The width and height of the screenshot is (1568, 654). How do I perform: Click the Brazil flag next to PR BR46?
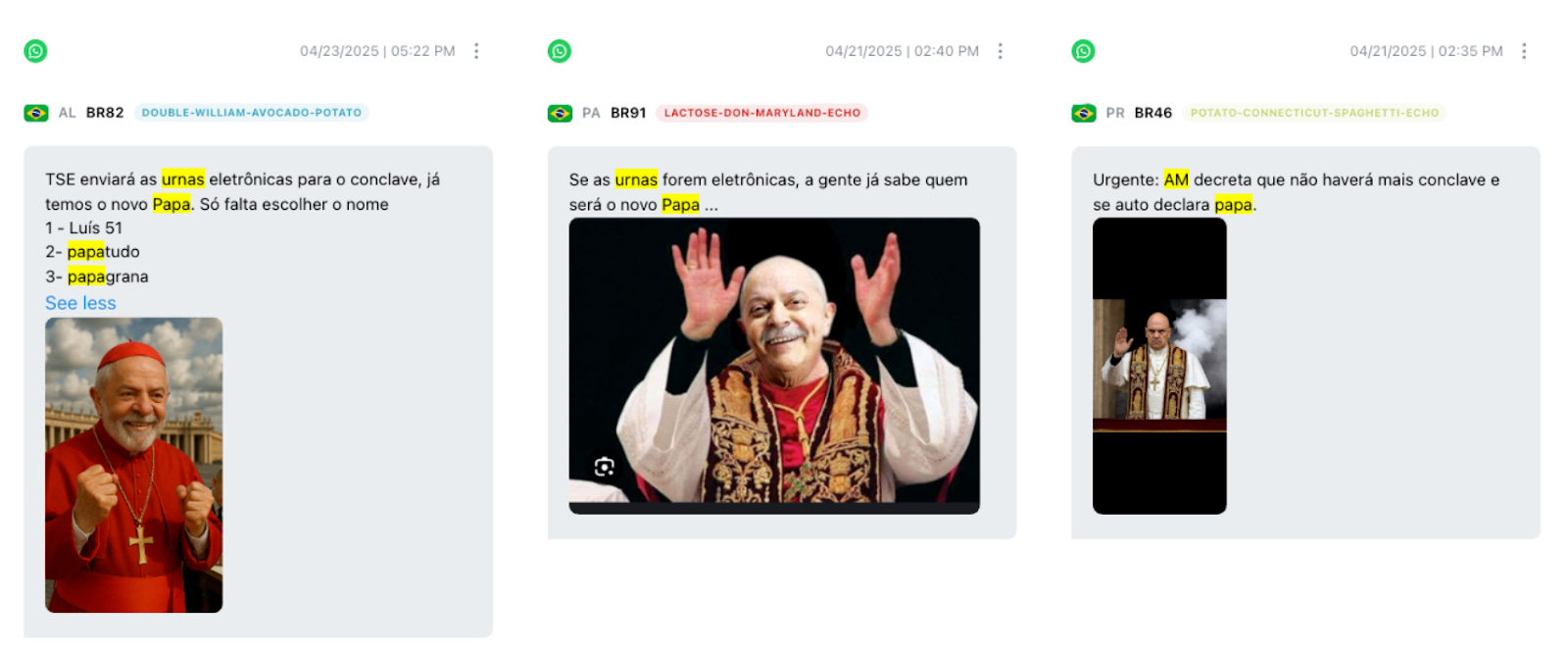1084,113
